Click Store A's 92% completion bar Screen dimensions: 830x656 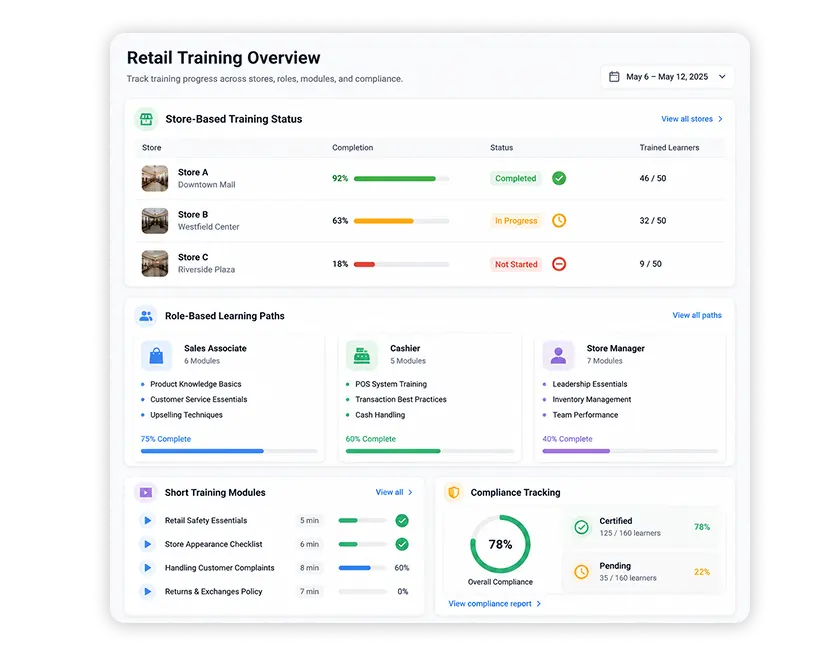click(401, 179)
